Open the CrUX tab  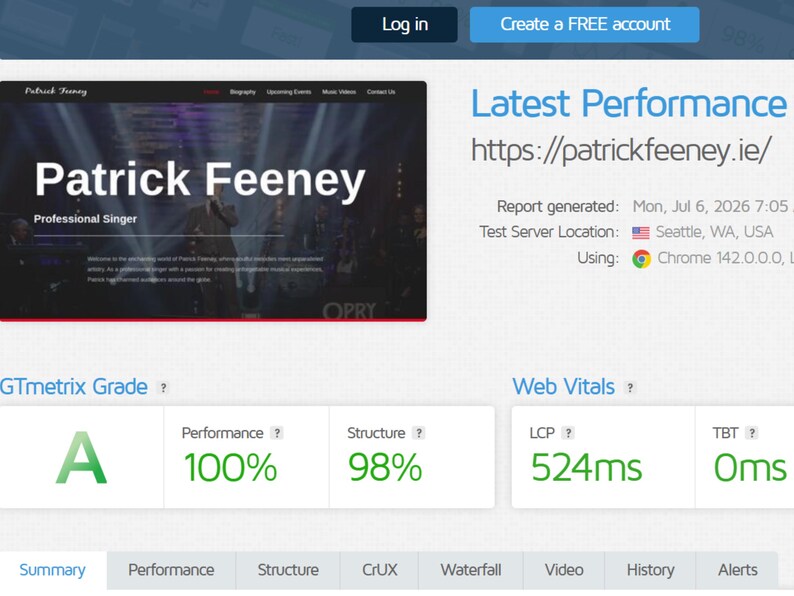pyautogui.click(x=380, y=570)
